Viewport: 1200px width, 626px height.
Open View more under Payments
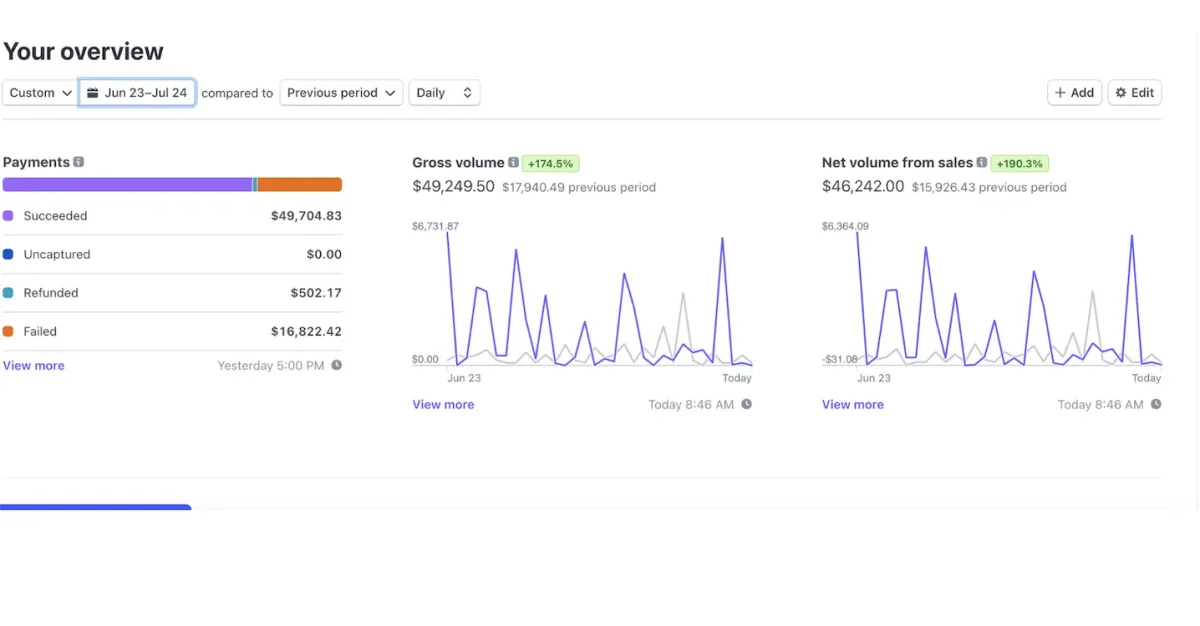click(34, 366)
